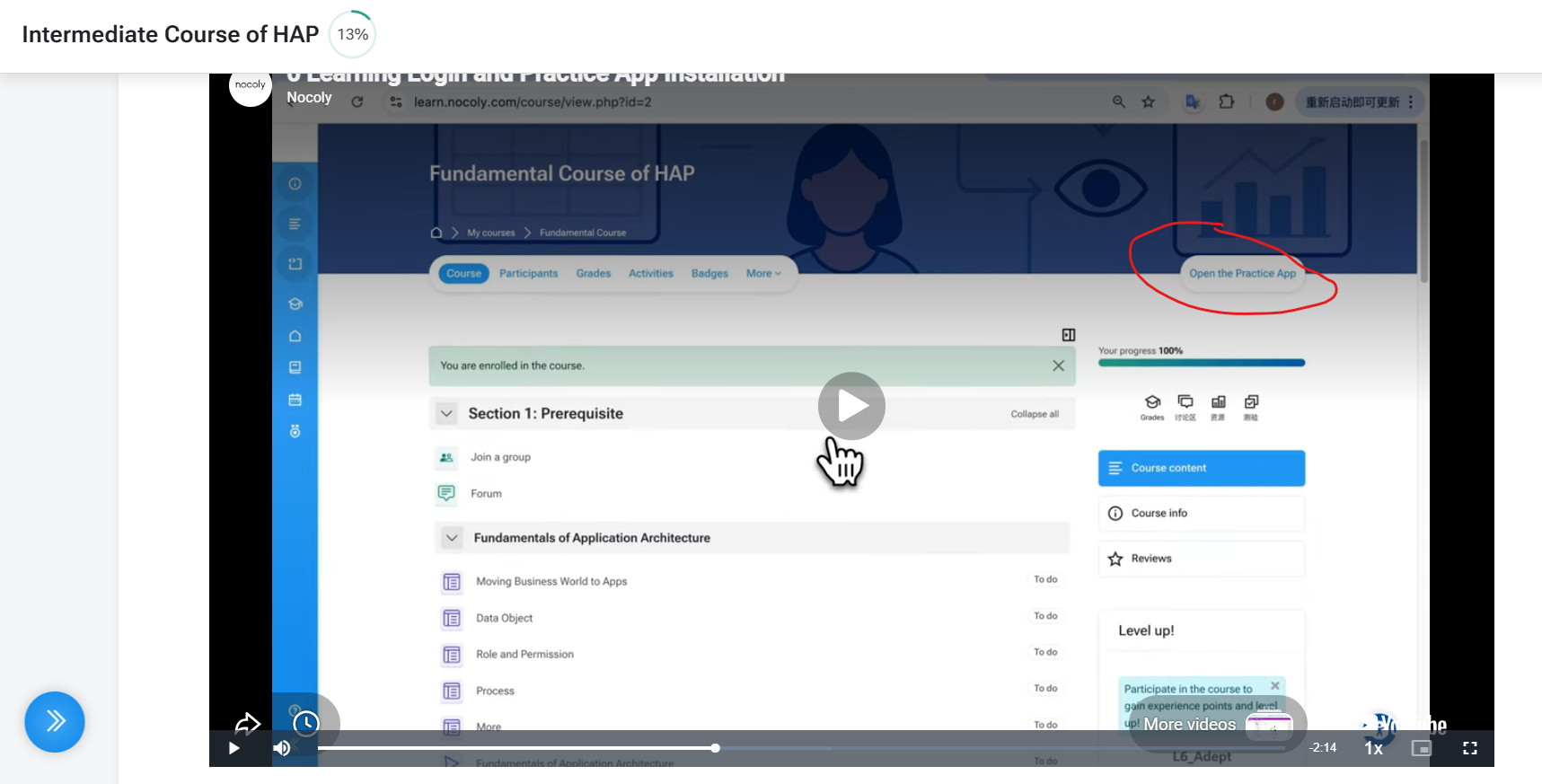Click the large center play button
1542x784 pixels.
point(851,406)
